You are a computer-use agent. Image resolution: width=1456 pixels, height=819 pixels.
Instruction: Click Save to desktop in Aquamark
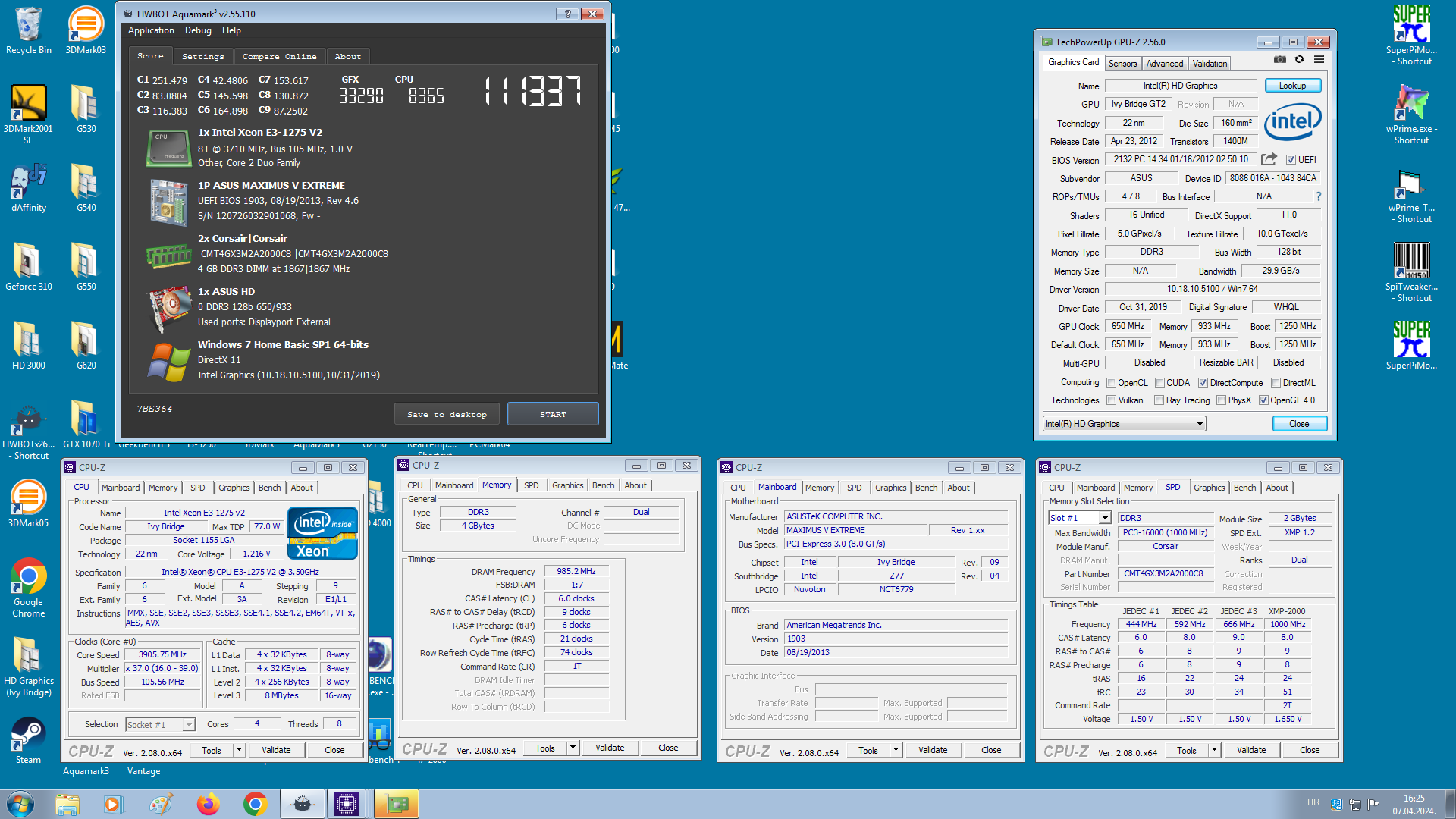coord(447,414)
